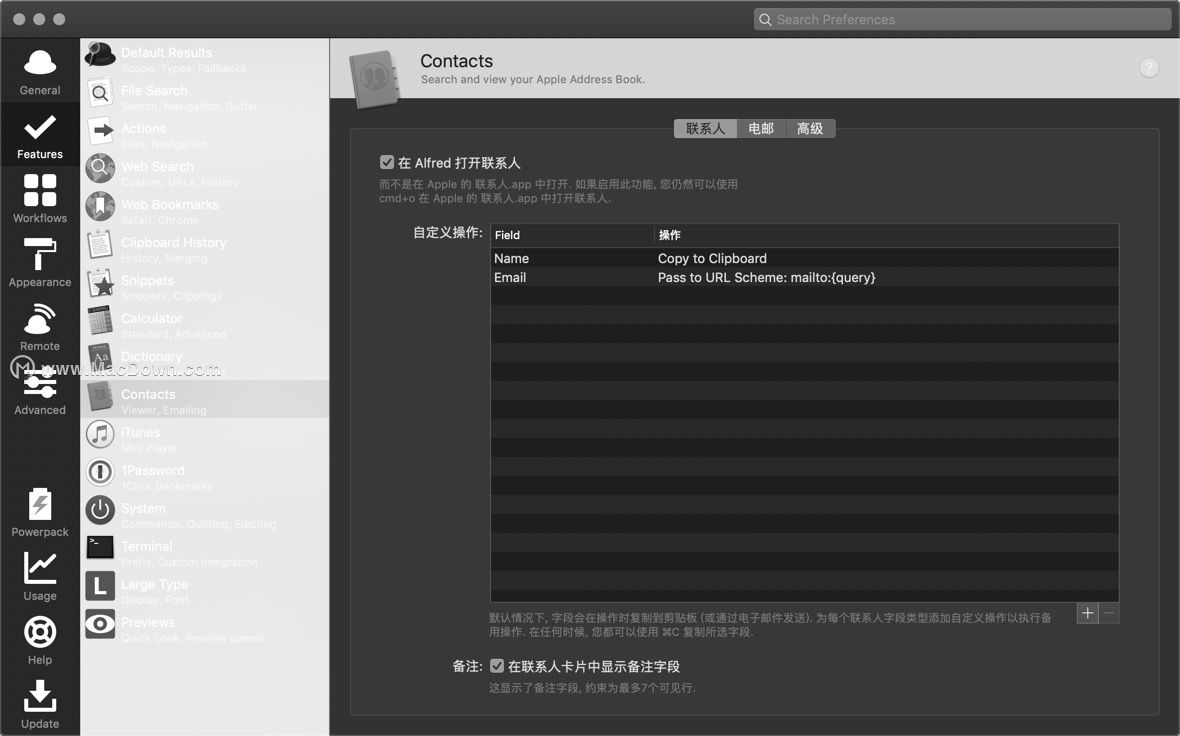Screen dimensions: 1180x736
Task: Open Web Search feature settings
Action: point(205,172)
